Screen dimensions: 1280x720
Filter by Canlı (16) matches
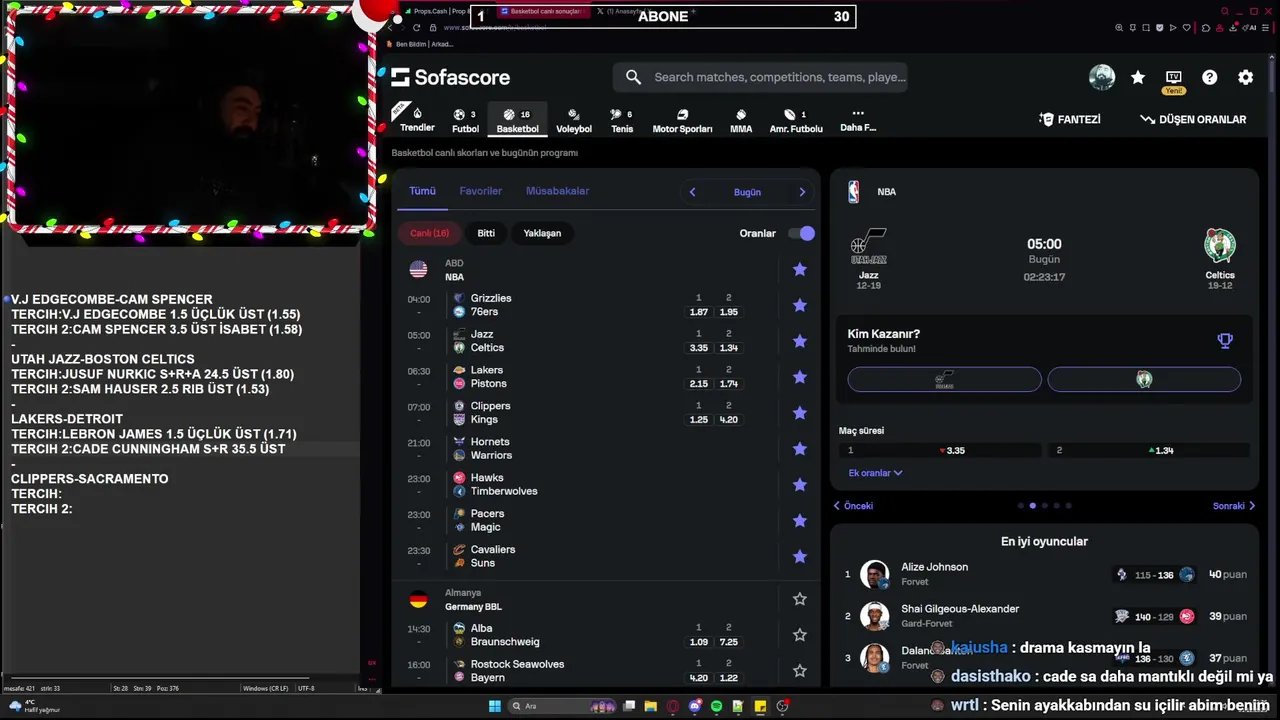429,233
